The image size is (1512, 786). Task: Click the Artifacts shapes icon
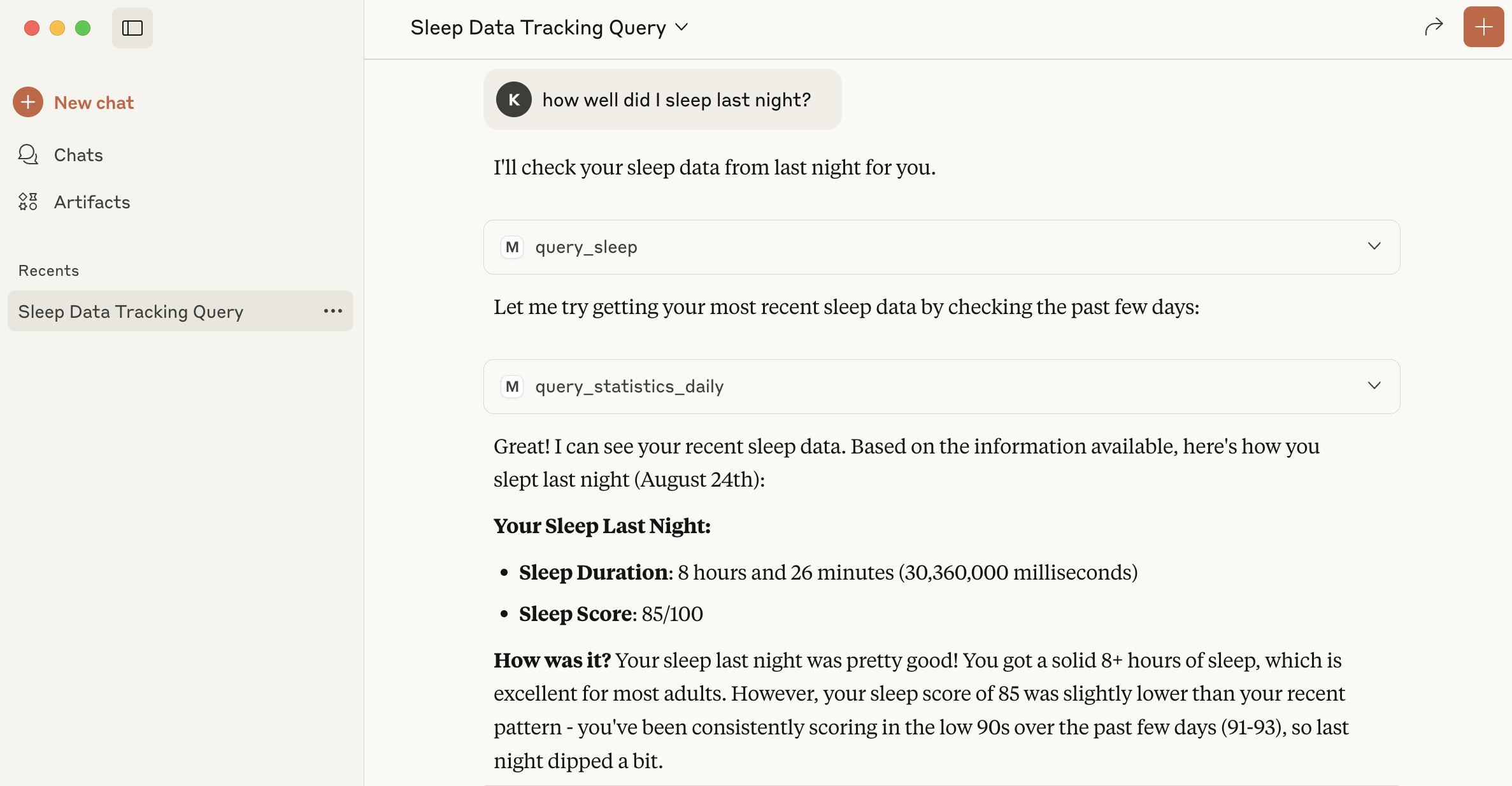(28, 202)
